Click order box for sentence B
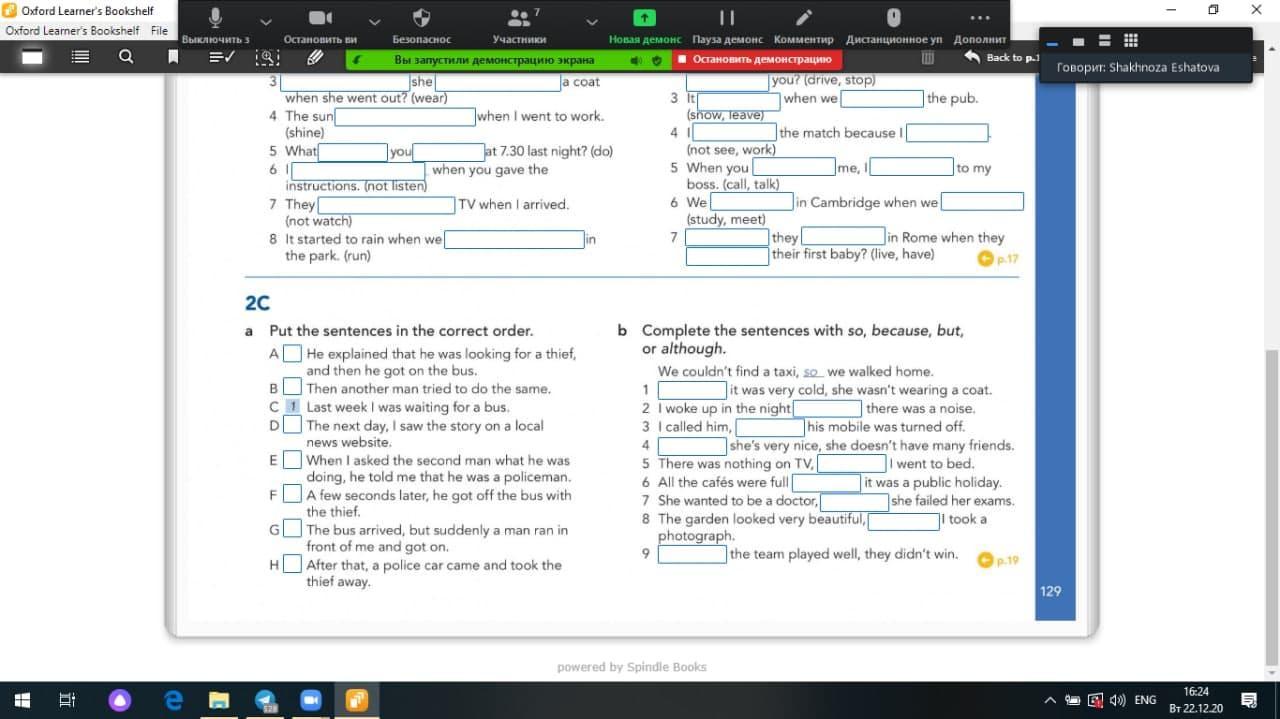 pos(292,387)
